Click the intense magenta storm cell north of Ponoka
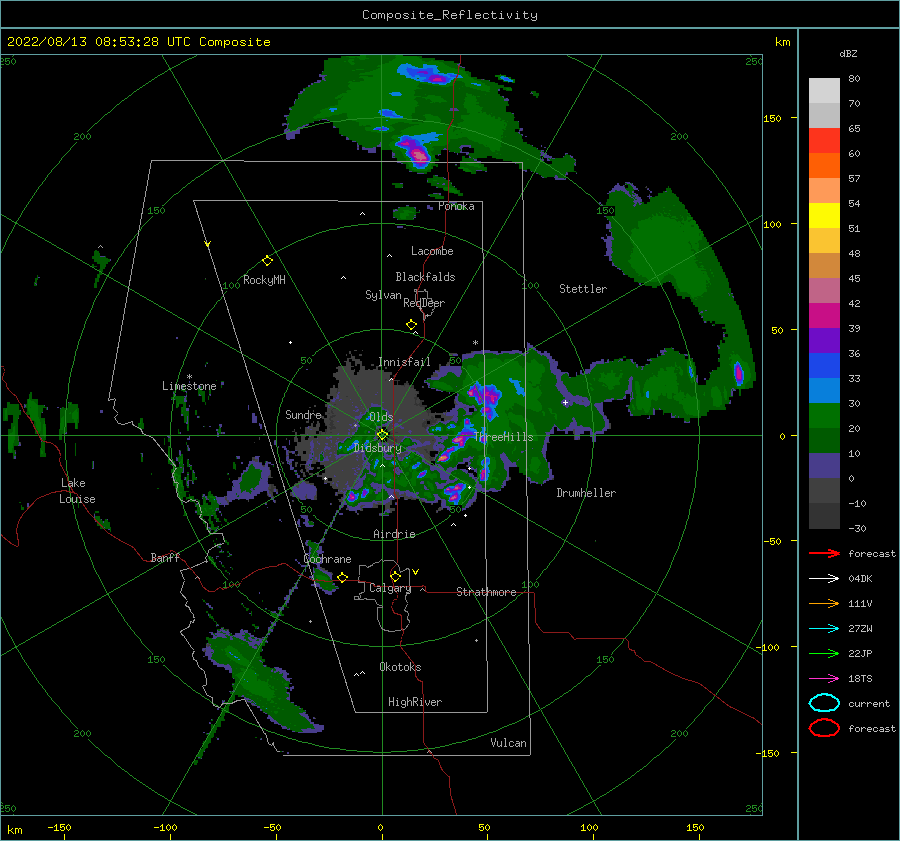 coord(420,154)
